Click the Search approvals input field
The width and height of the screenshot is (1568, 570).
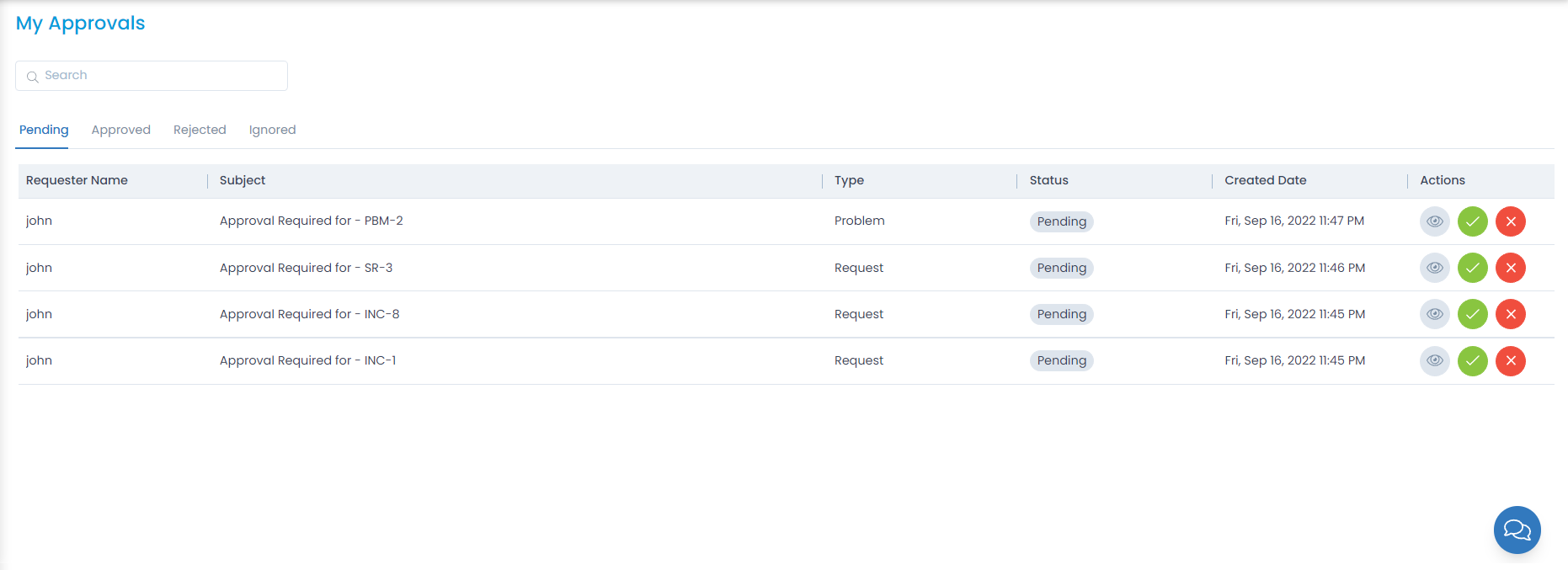160,76
